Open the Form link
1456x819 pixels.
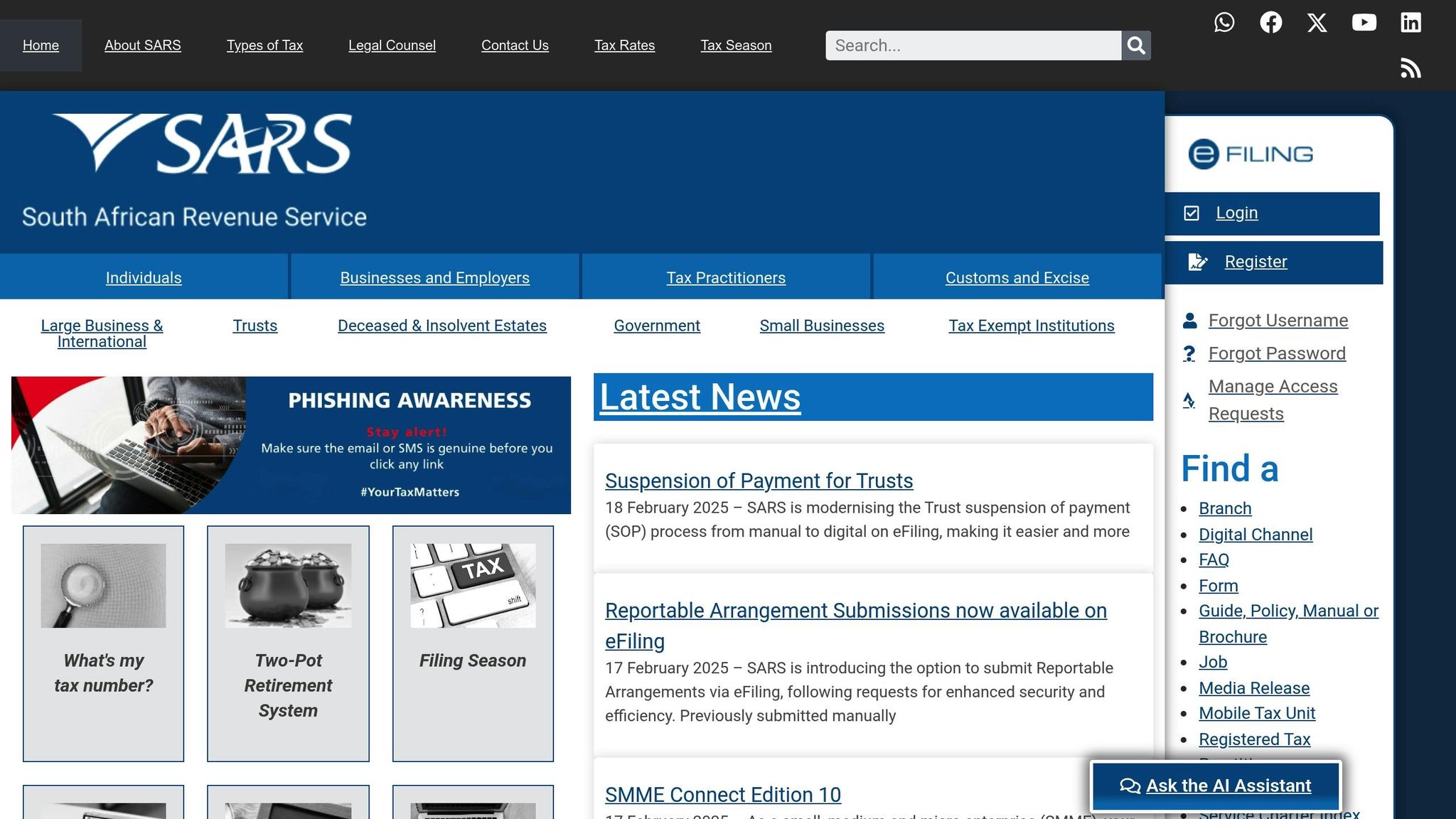pos(1219,586)
